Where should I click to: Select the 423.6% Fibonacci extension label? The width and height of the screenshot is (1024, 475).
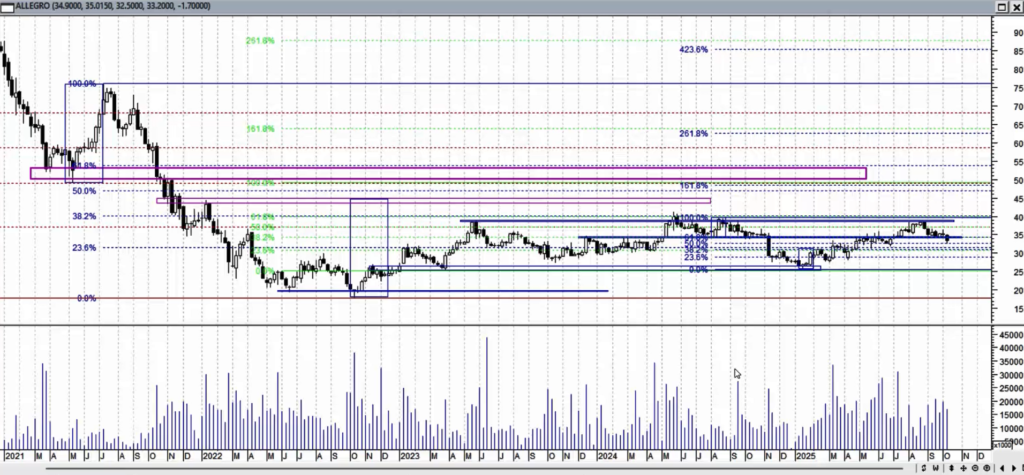click(x=693, y=49)
